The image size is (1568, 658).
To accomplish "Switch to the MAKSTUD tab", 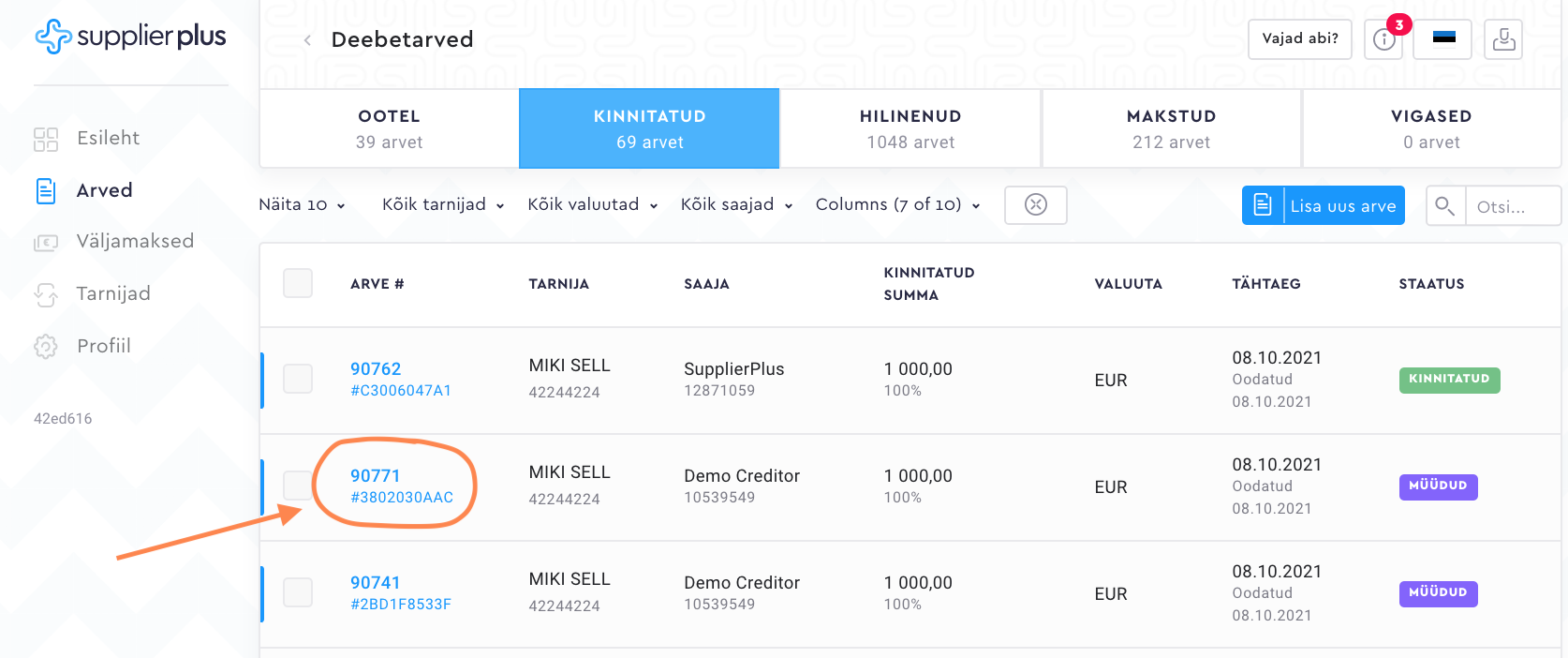I will pos(1171,128).
